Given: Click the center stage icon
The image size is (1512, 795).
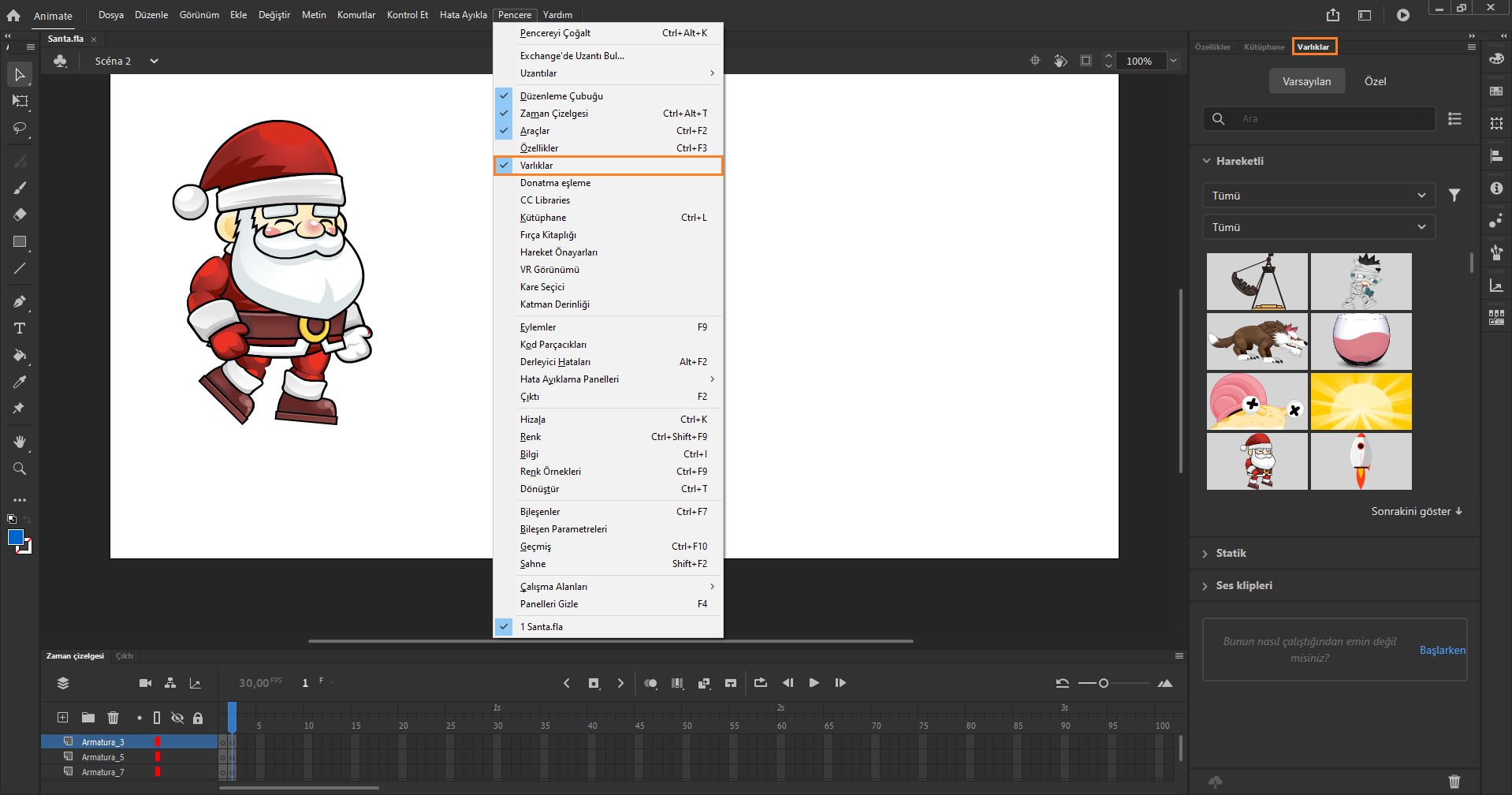Looking at the screenshot, I should 1035,61.
